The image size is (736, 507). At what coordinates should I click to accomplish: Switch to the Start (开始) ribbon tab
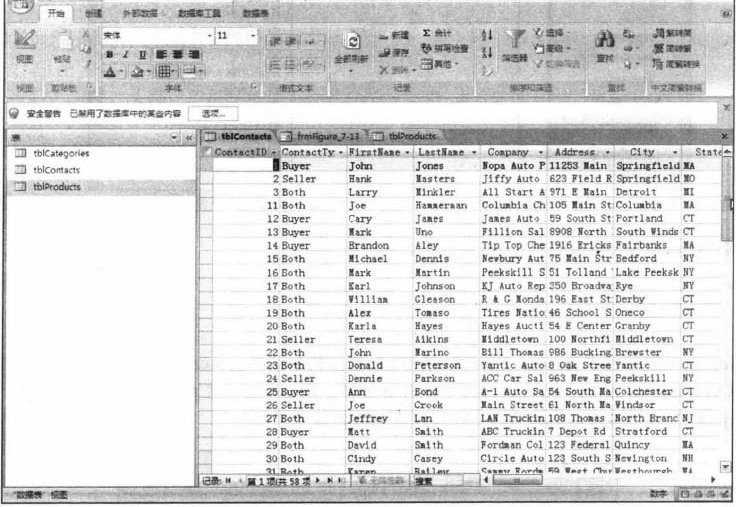(x=56, y=13)
